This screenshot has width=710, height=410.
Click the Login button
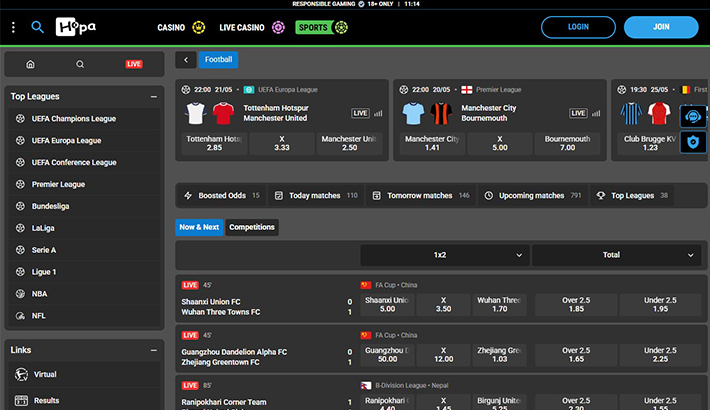(578, 27)
